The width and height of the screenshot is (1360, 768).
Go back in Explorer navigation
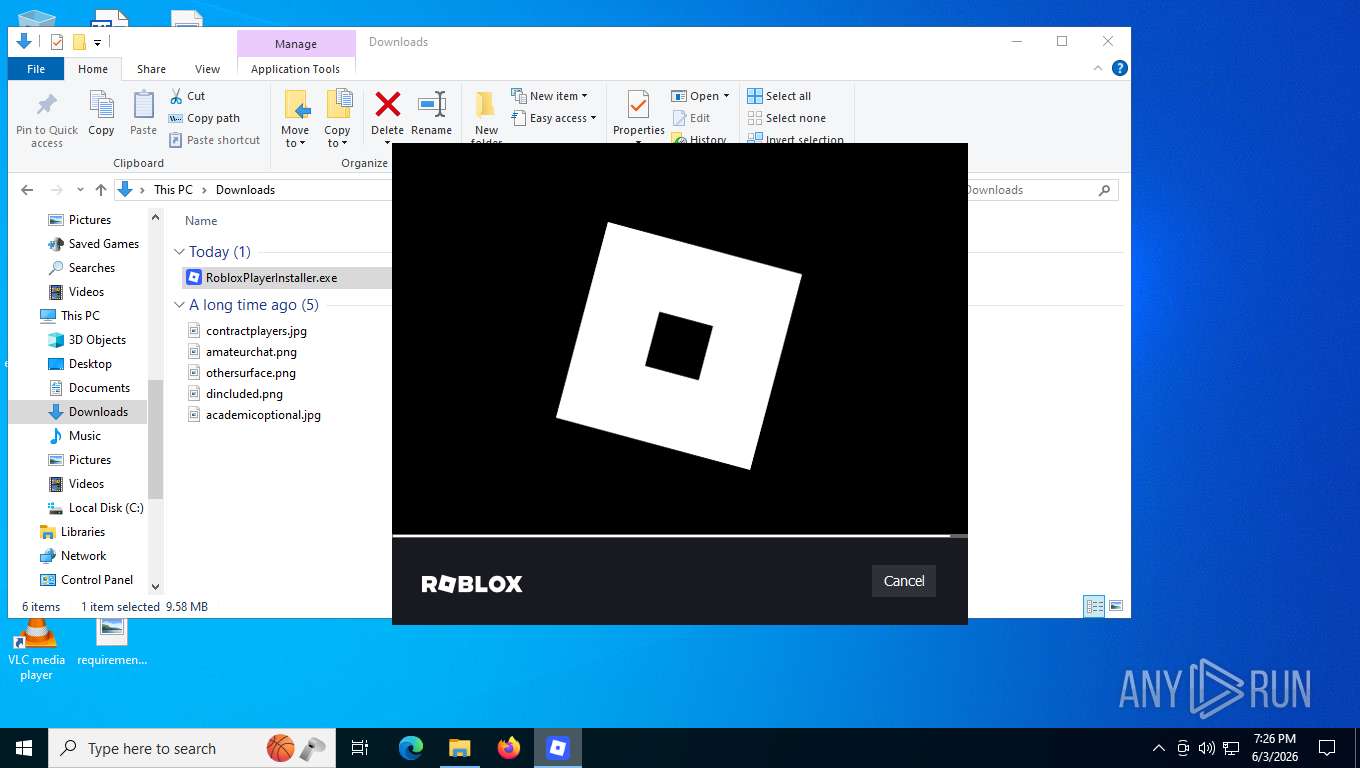click(x=27, y=190)
